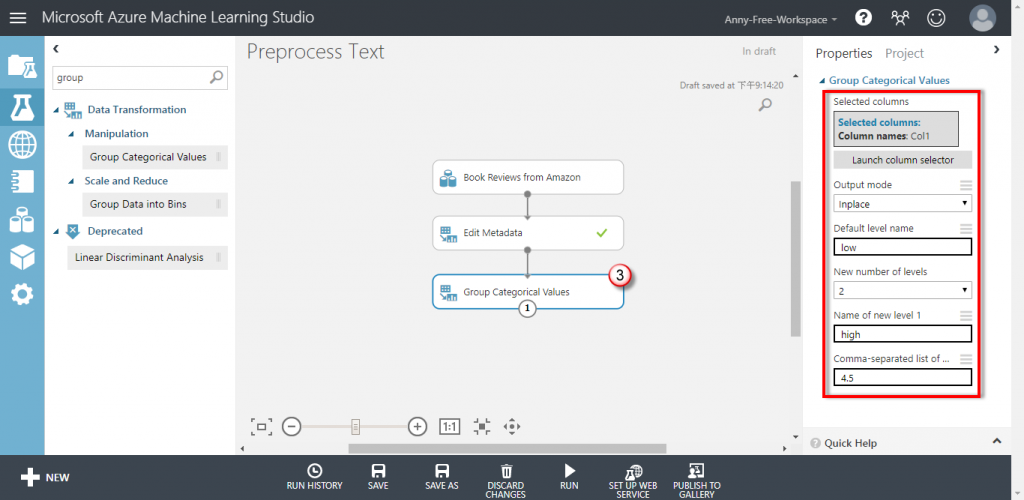Viewport: 1024px width, 500px height.
Task: Click Set Up Web Service button
Action: [633, 481]
